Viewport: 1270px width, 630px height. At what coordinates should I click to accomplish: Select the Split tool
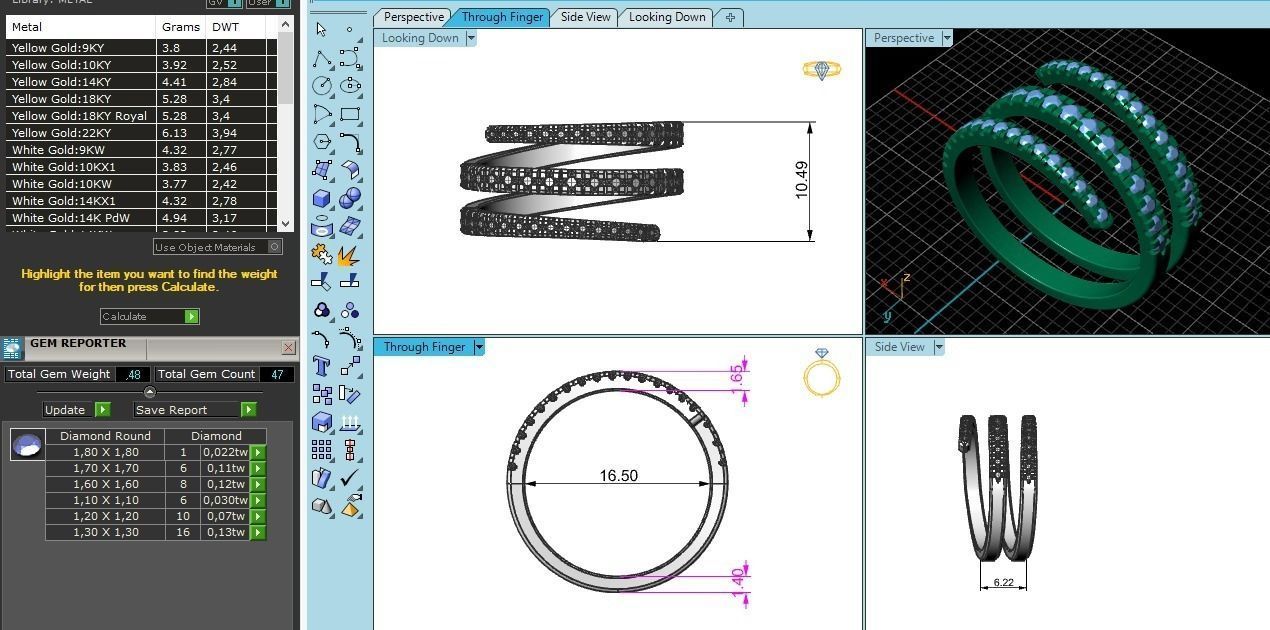pyautogui.click(x=350, y=283)
